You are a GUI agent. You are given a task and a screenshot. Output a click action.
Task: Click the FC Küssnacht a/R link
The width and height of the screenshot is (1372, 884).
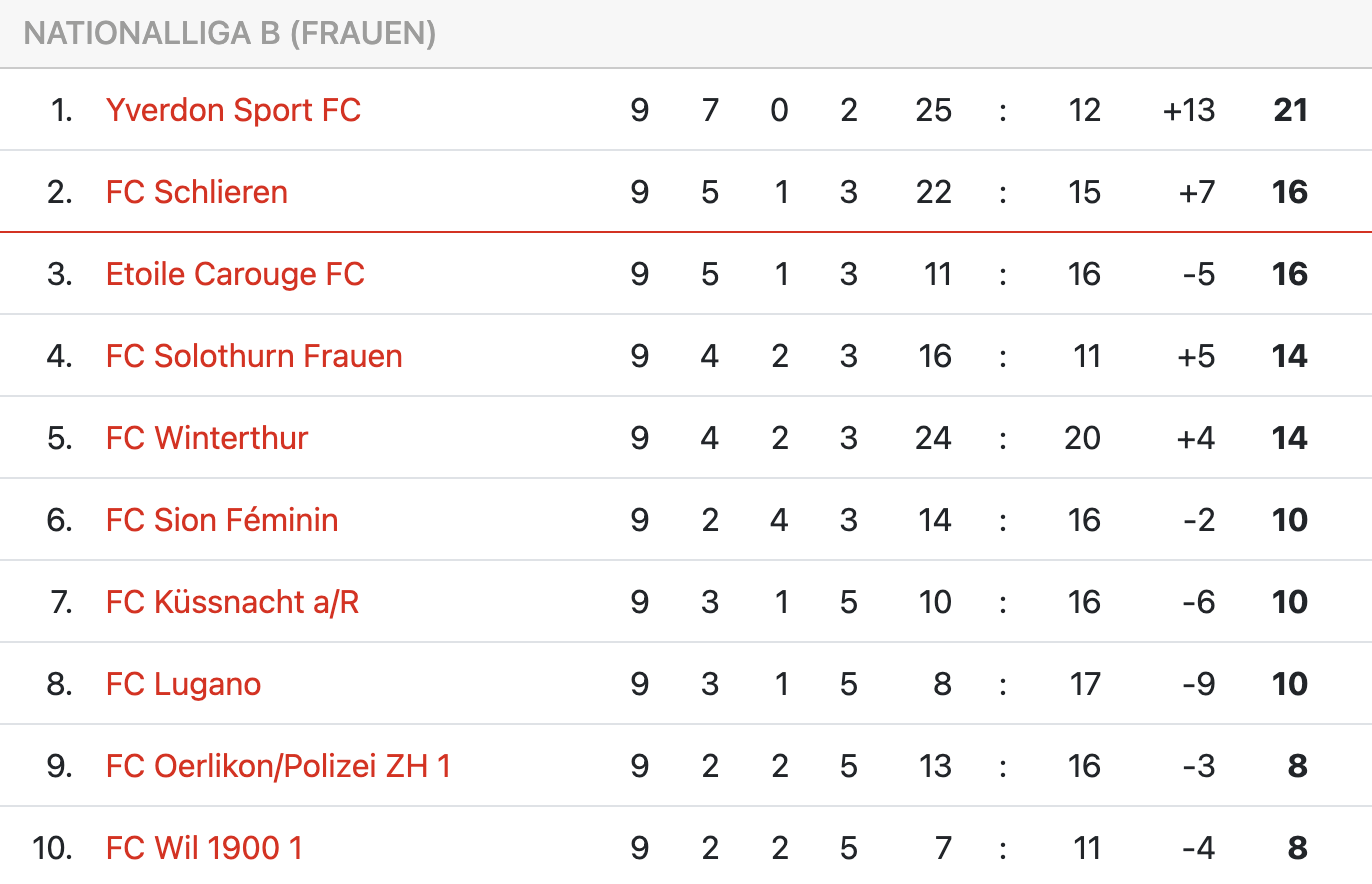coord(232,602)
